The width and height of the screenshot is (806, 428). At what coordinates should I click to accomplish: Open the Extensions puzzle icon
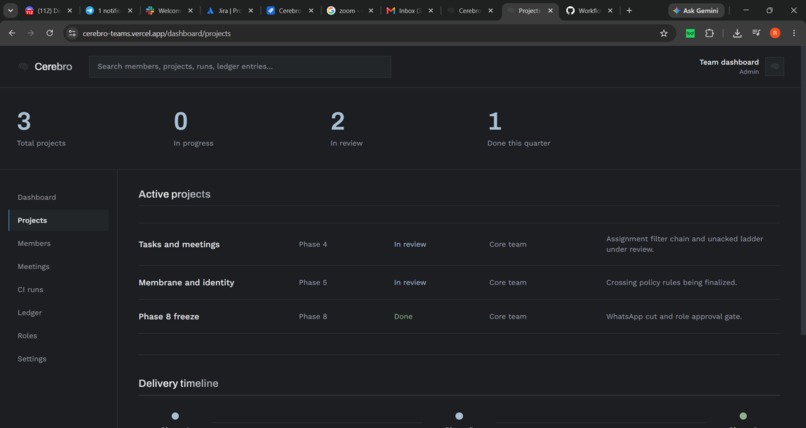(x=709, y=33)
